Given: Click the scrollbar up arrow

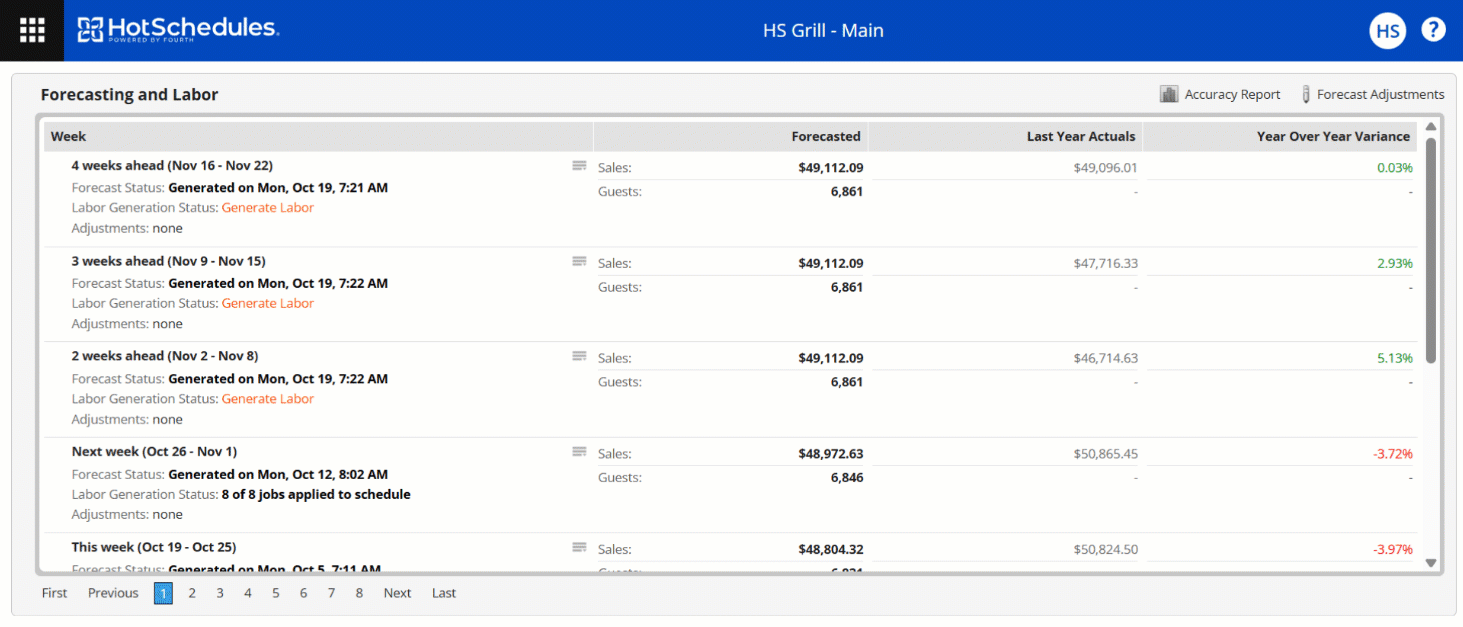Looking at the screenshot, I should pyautogui.click(x=1430, y=127).
